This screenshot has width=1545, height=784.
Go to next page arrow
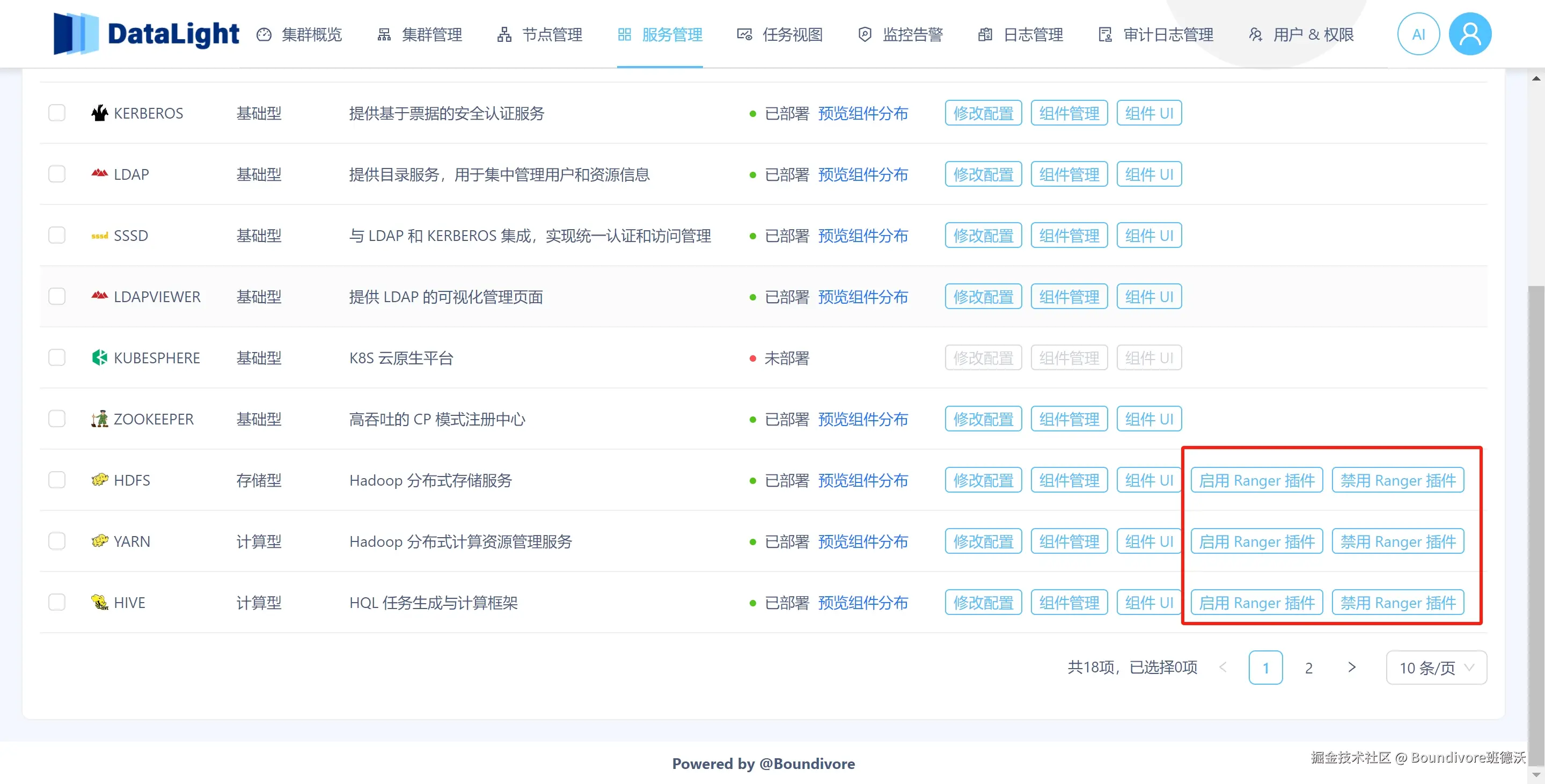1351,667
